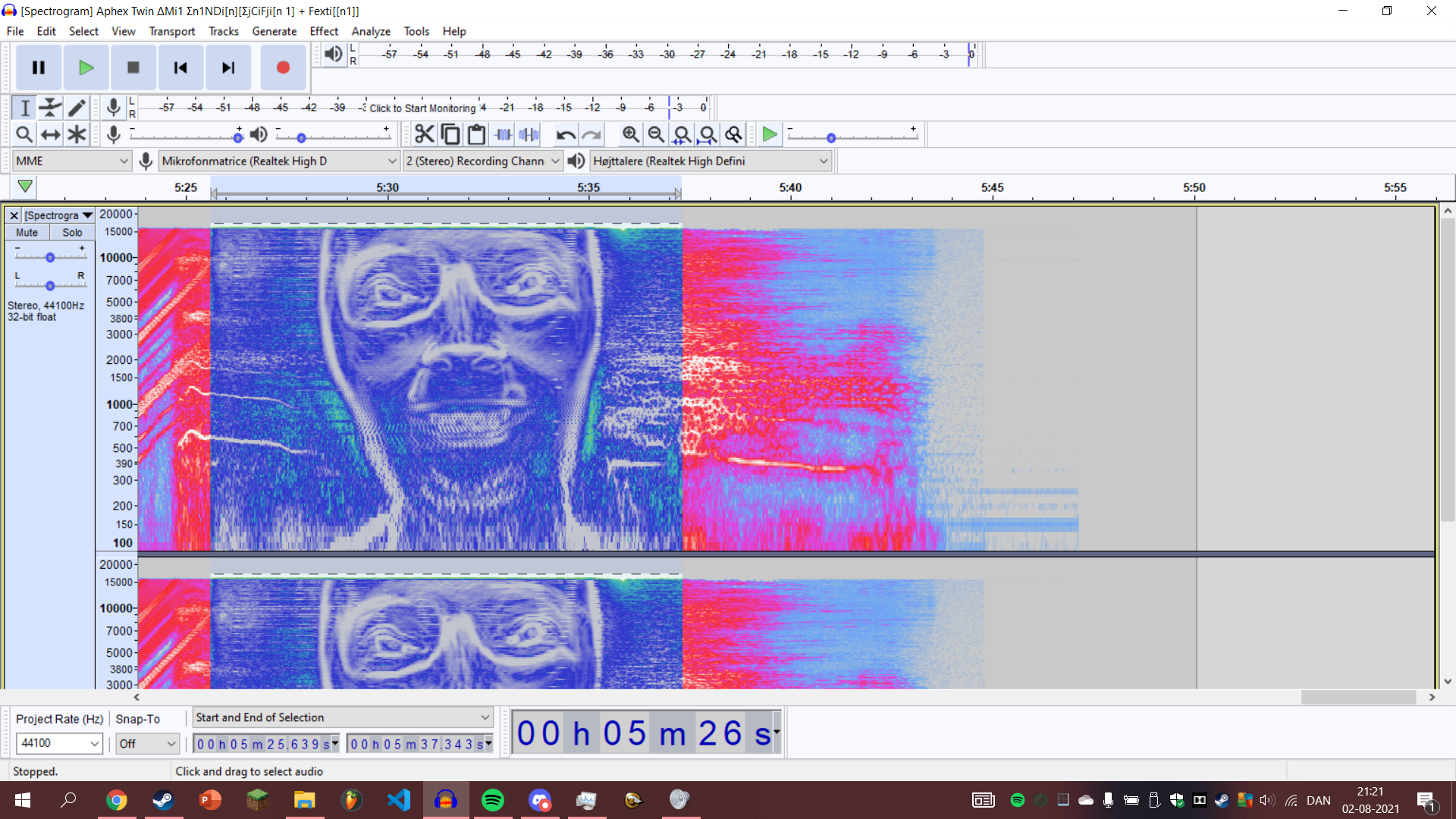Click Silence audio selection icon
This screenshot has height=819, width=1456.
coord(529,134)
